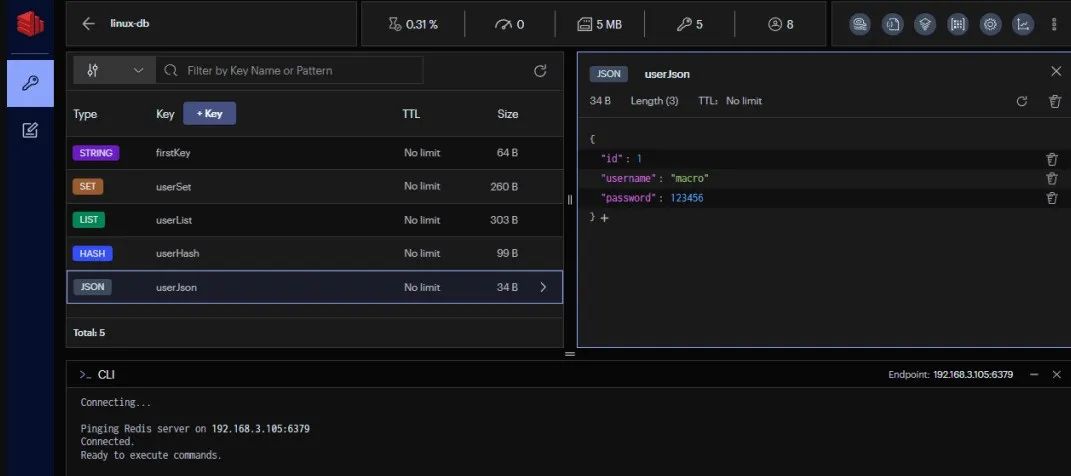Select the userJson JSON row
Image resolution: width=1071 pixels, height=476 pixels.
(314, 287)
